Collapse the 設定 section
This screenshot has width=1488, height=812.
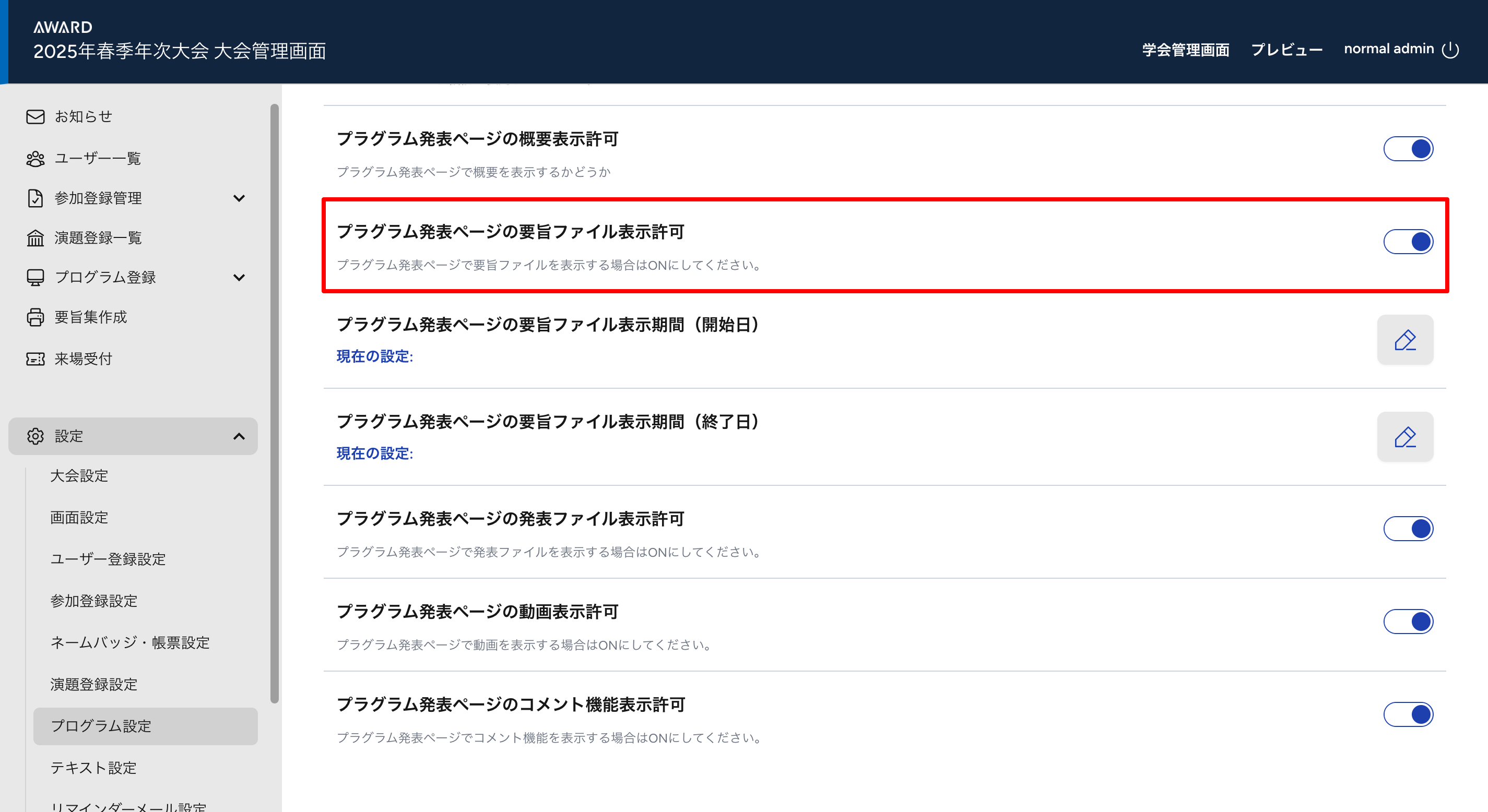pos(239,436)
